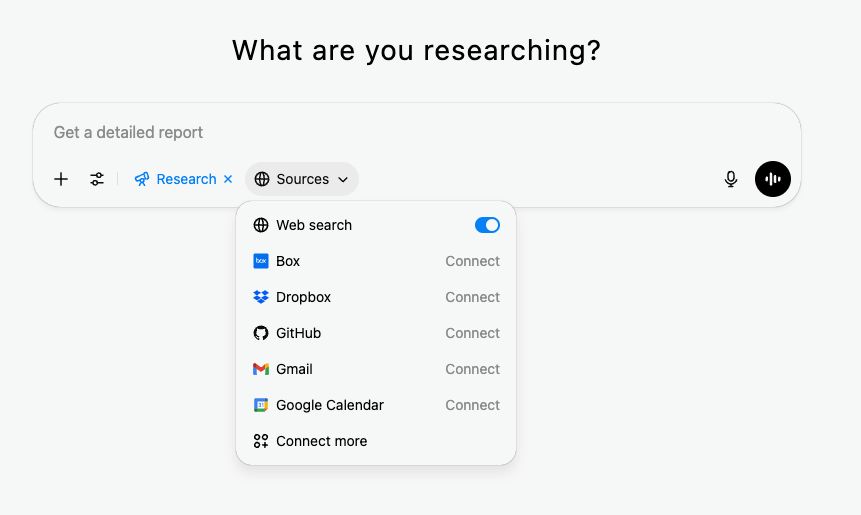The height and width of the screenshot is (515, 861).
Task: Connect the Gmail source
Action: 472,369
